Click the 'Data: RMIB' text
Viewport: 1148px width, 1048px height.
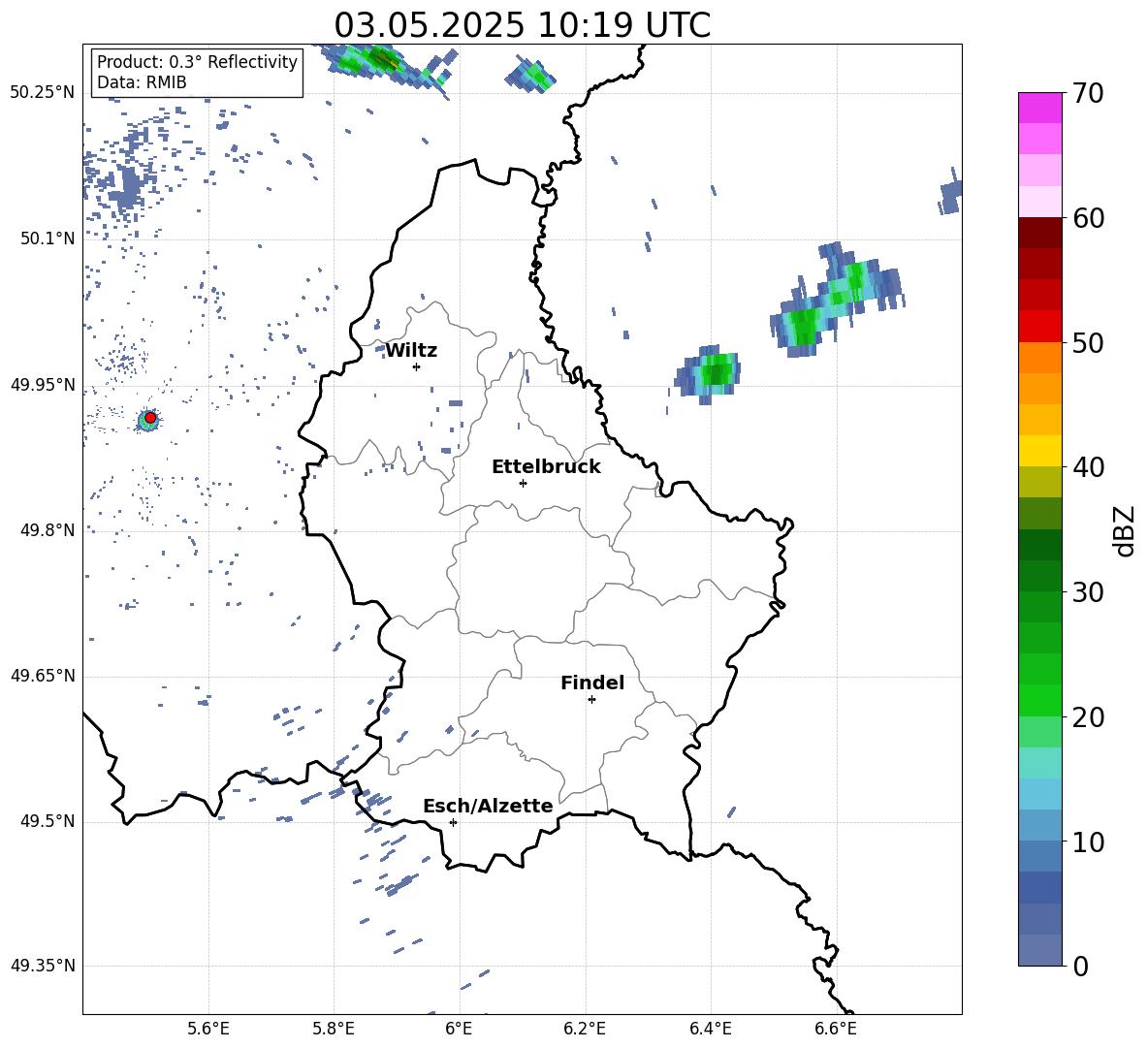click(x=142, y=82)
